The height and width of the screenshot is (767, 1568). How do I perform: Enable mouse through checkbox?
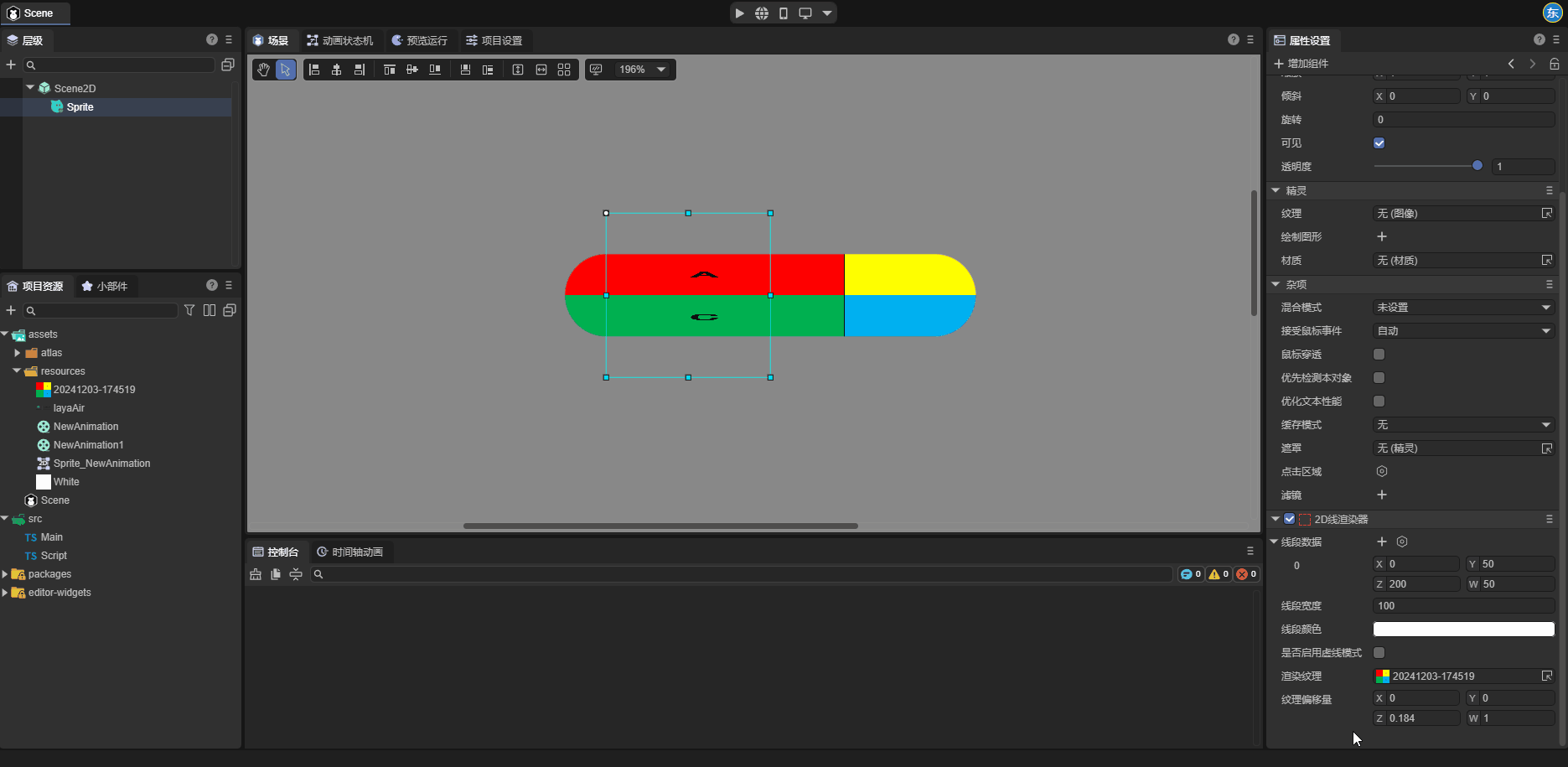click(1379, 355)
